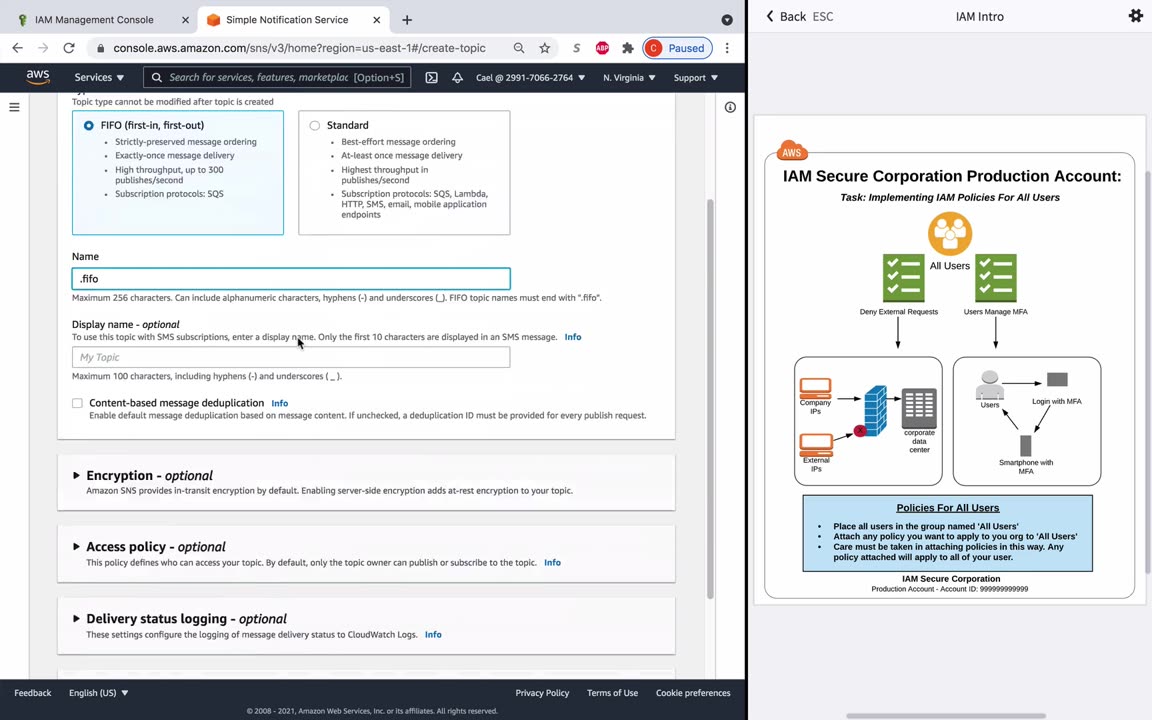The height and width of the screenshot is (720, 1152).
Task: Open the browser extensions puzzle icon
Action: pyautogui.click(x=627, y=48)
